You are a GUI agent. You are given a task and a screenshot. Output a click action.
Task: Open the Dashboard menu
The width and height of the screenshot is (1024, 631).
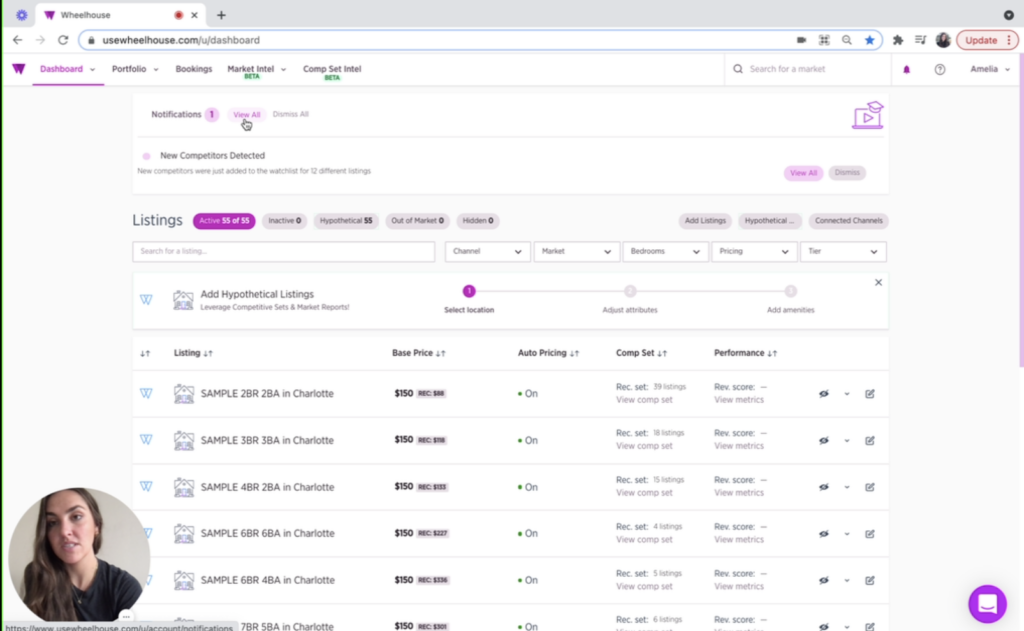pyautogui.click(x=67, y=69)
